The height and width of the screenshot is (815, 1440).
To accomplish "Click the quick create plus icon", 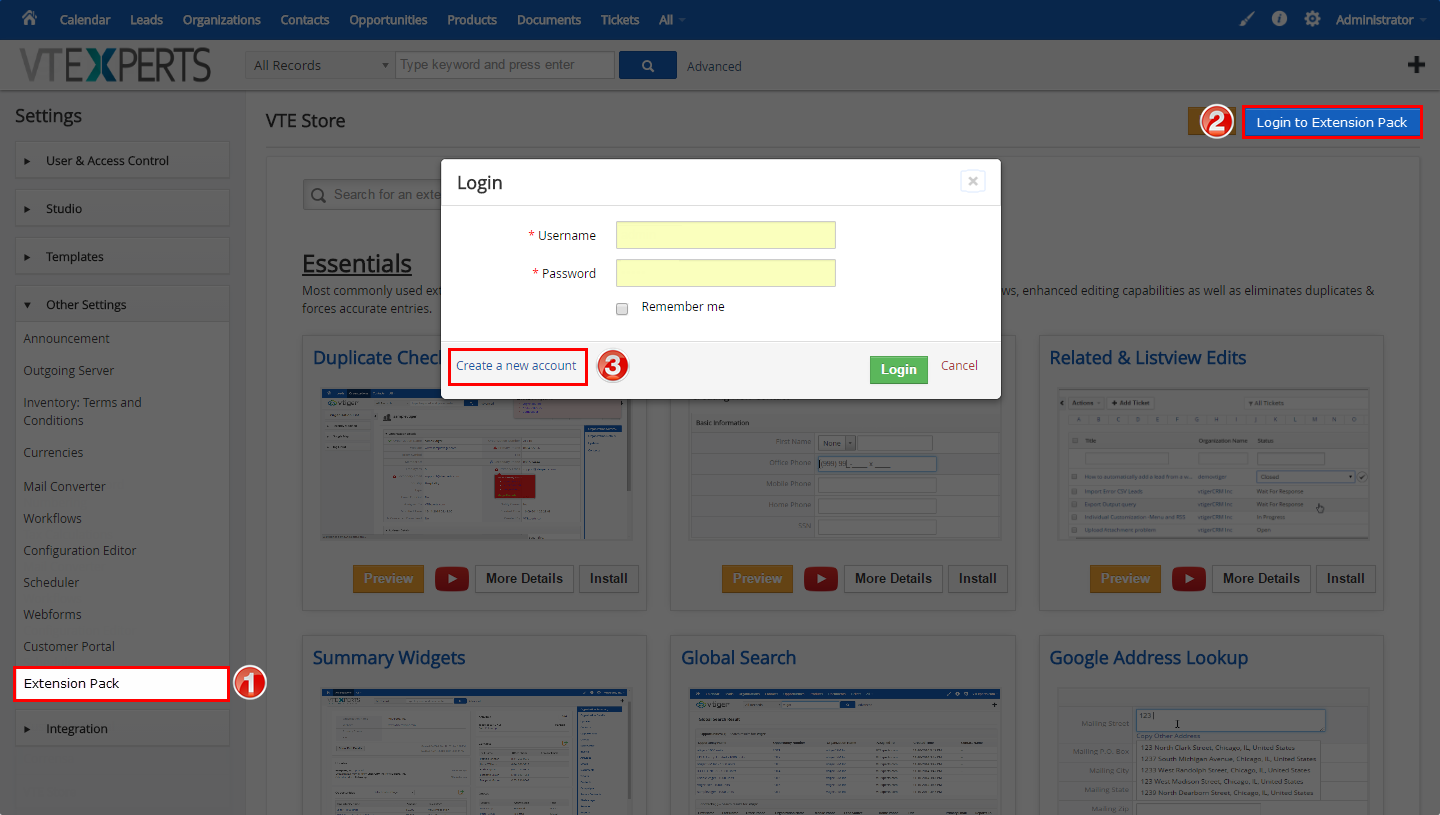I will (1416, 65).
